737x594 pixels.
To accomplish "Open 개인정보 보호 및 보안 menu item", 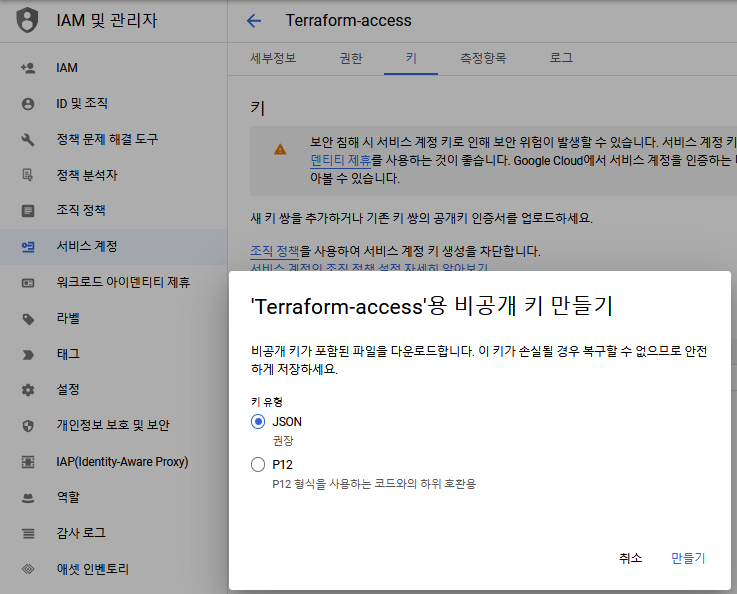I will [x=113, y=425].
